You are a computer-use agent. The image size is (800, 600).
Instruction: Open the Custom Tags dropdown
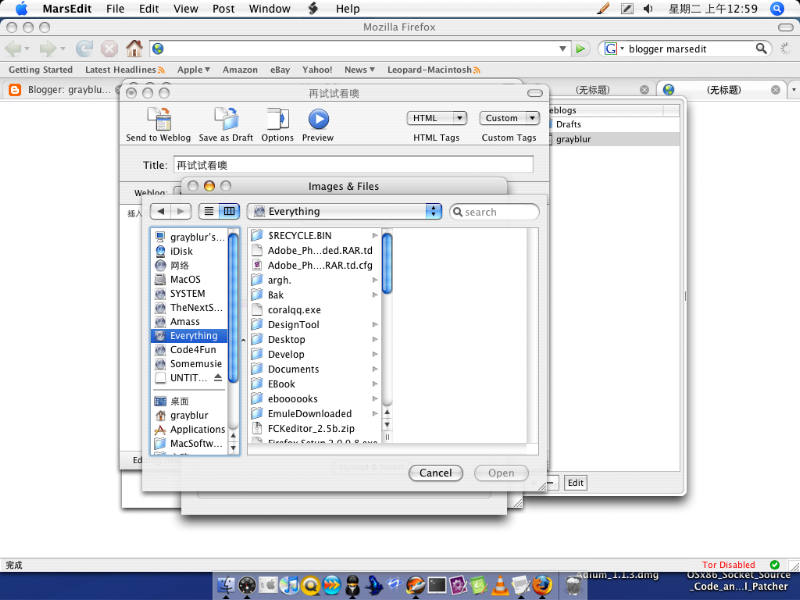point(509,118)
